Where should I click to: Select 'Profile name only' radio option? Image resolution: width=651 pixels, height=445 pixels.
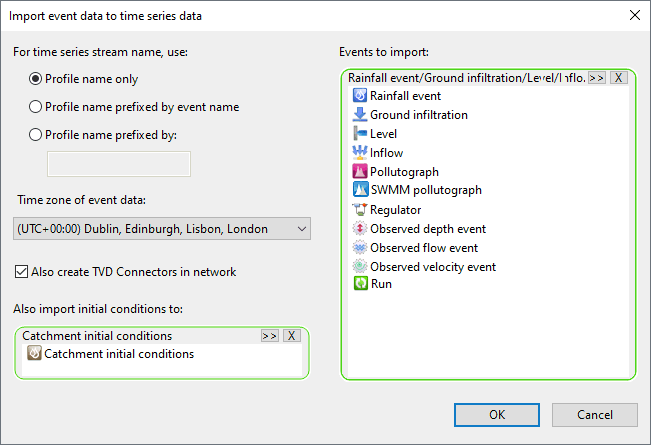click(37, 79)
